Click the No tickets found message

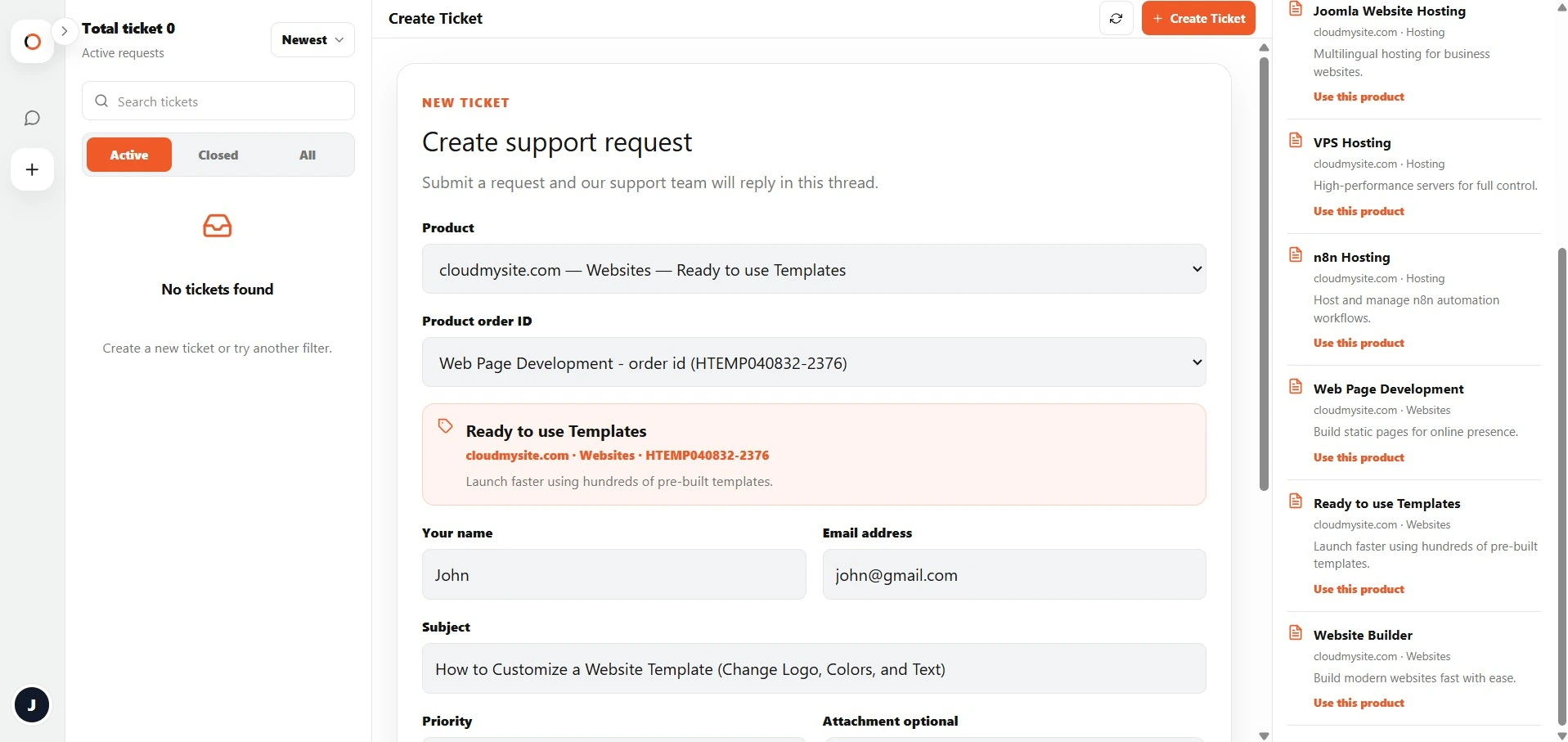218,289
